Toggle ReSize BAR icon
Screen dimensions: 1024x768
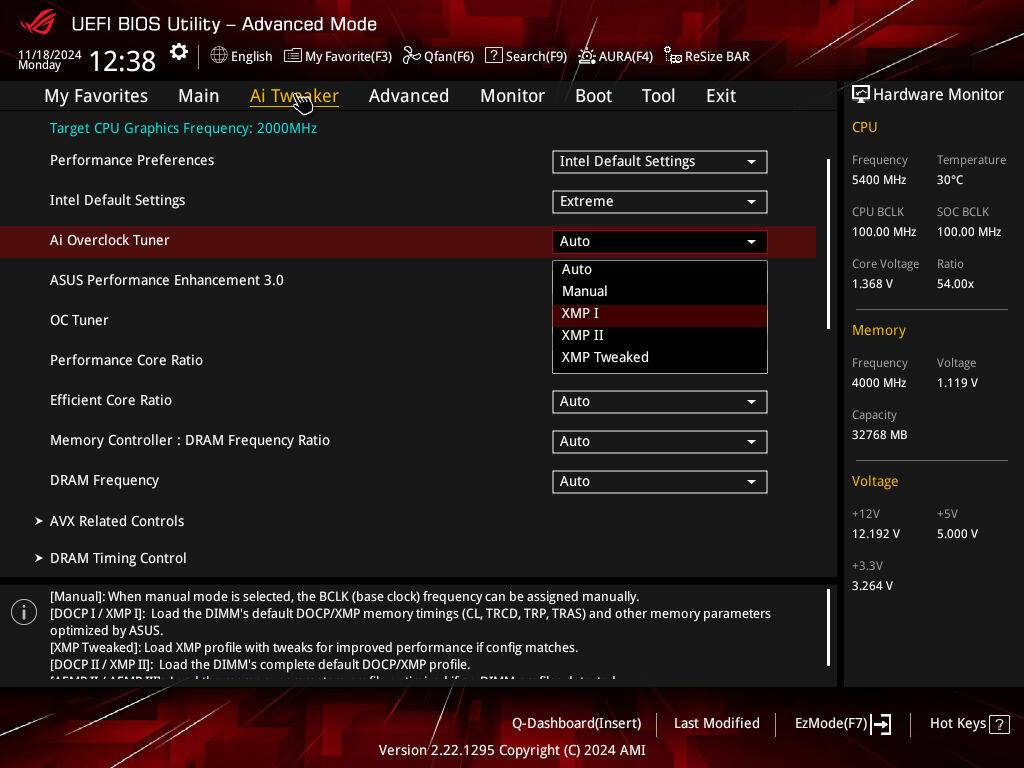click(x=673, y=56)
